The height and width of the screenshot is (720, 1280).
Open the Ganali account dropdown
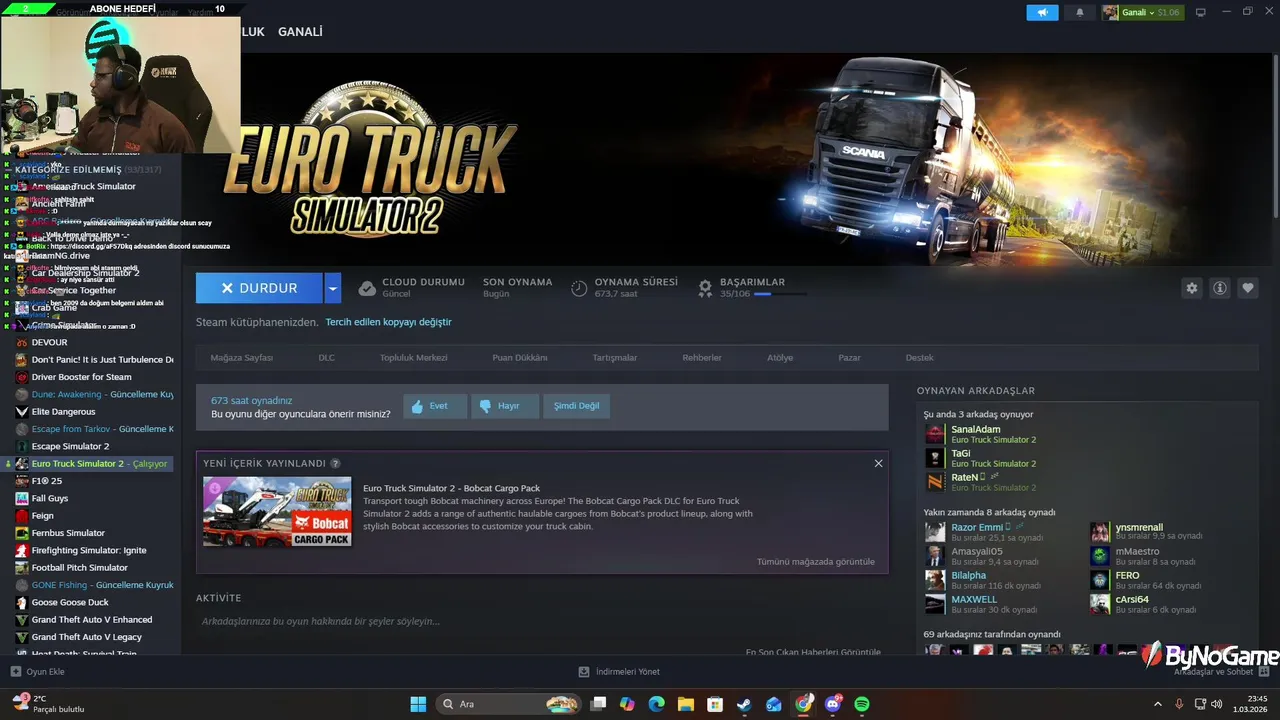[x=1141, y=12]
